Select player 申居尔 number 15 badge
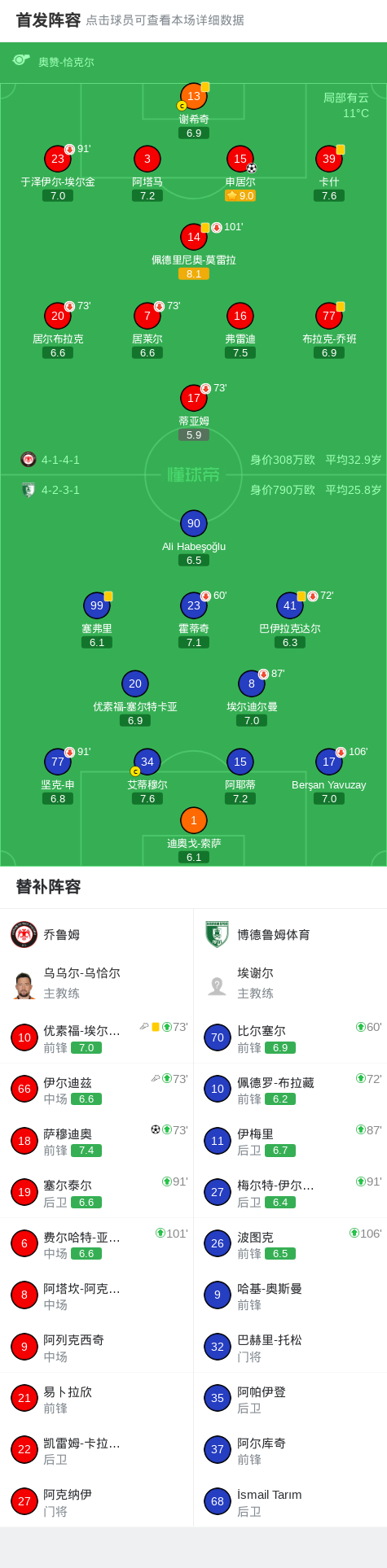This screenshot has width=387, height=1568. [240, 159]
